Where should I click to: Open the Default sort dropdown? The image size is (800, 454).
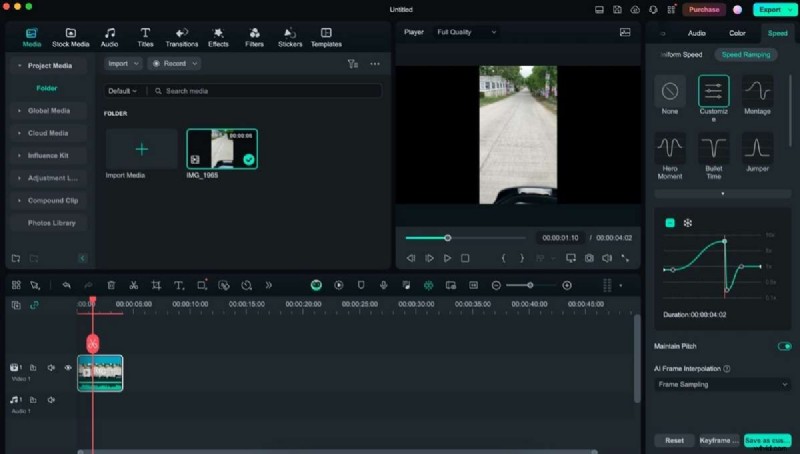[x=122, y=91]
